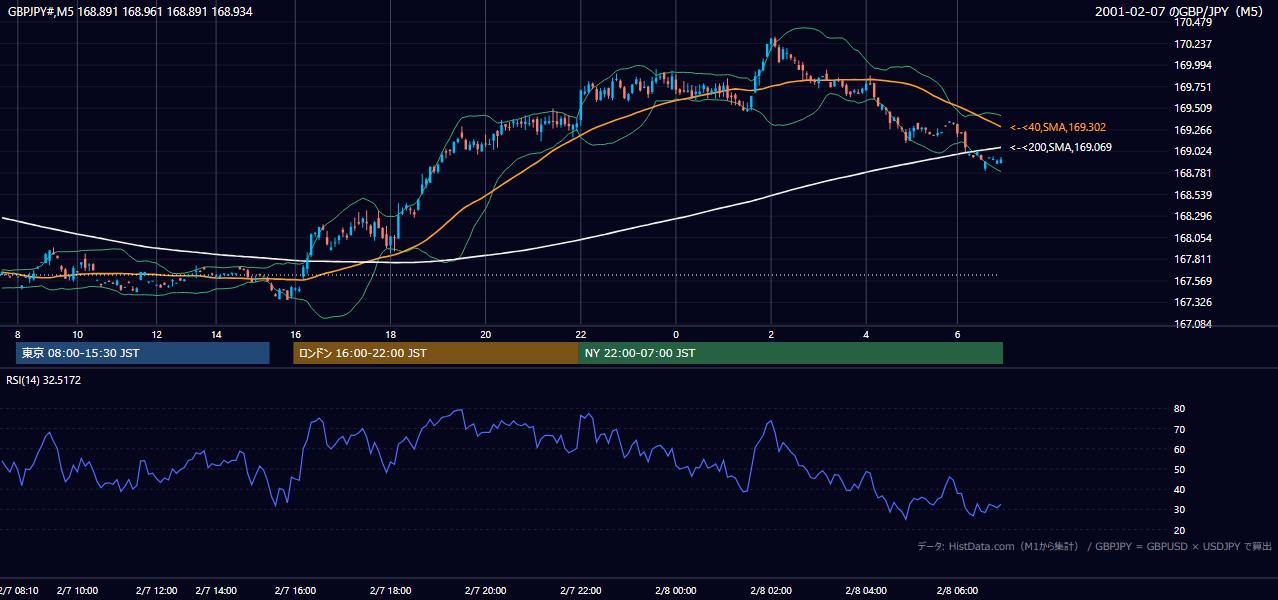Click price axis value 168.539
This screenshot has width=1278, height=600.
(1193, 195)
